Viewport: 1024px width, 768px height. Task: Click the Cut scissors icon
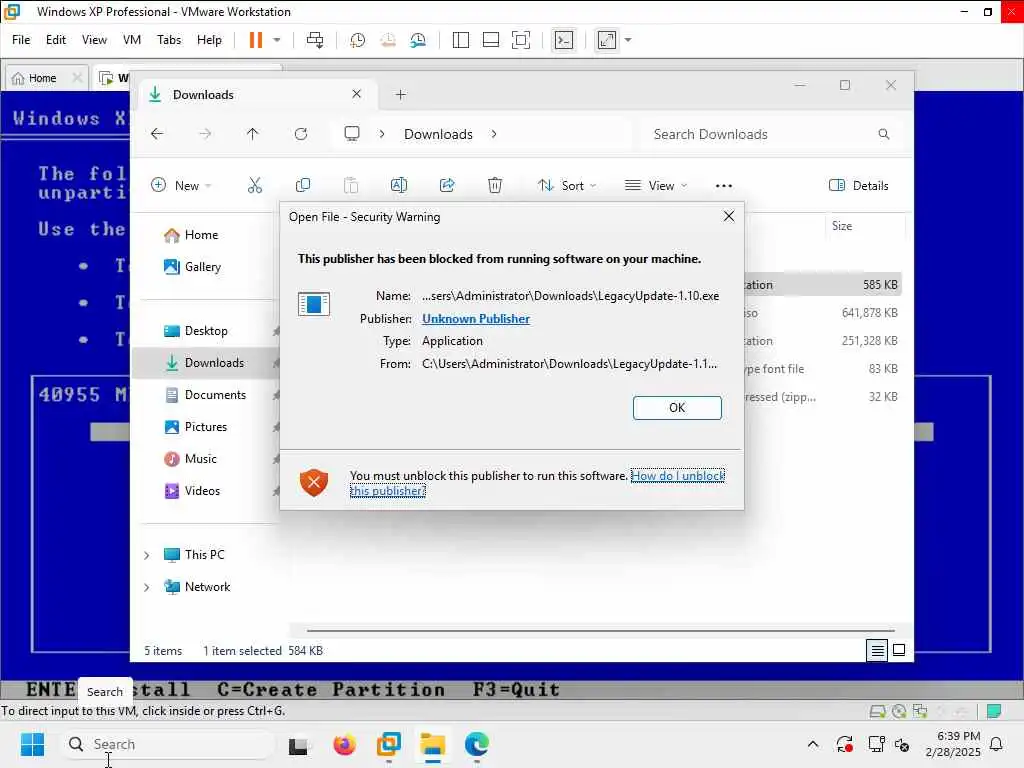(255, 185)
